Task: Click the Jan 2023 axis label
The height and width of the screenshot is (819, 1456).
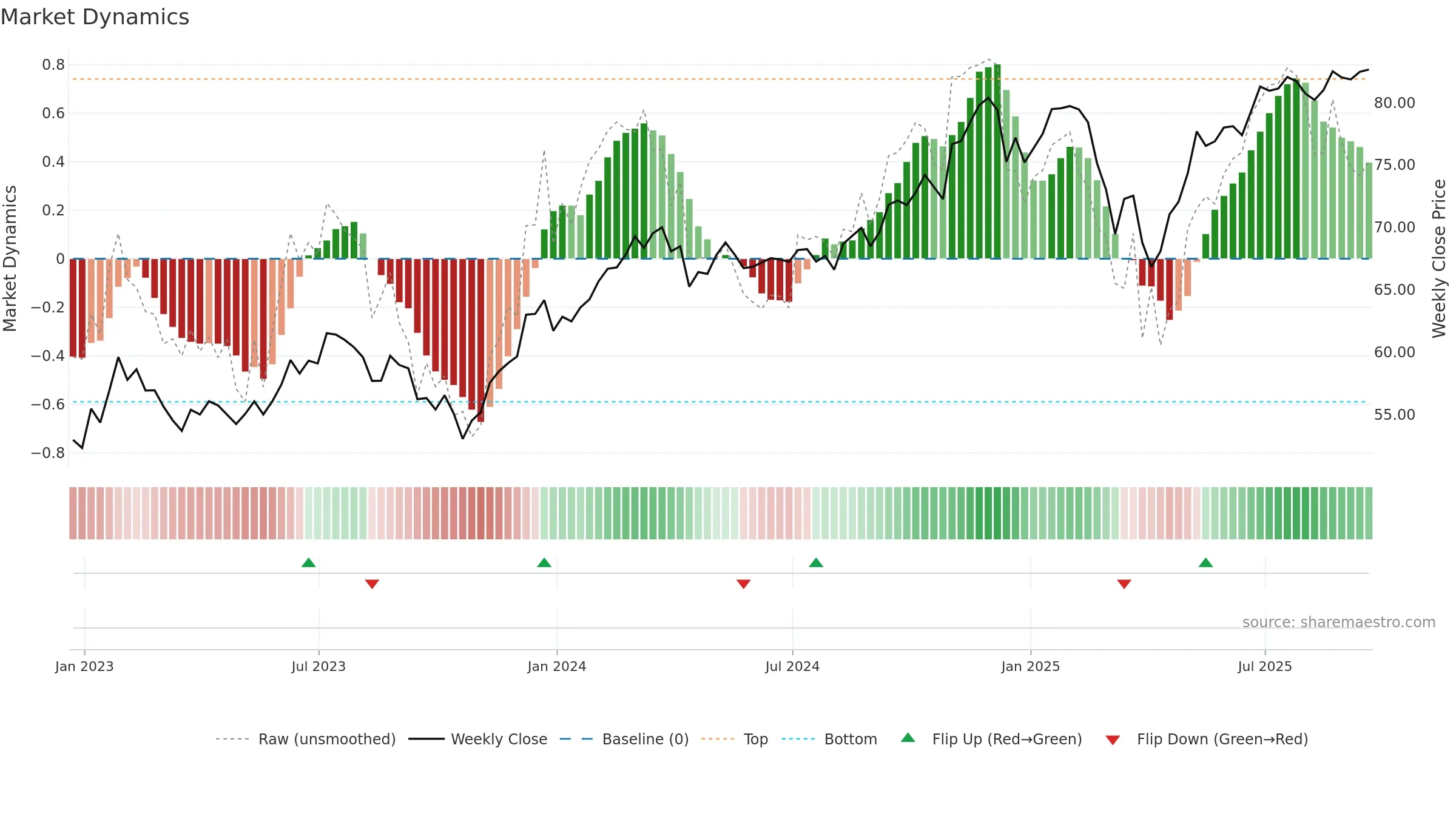Action: point(84,666)
